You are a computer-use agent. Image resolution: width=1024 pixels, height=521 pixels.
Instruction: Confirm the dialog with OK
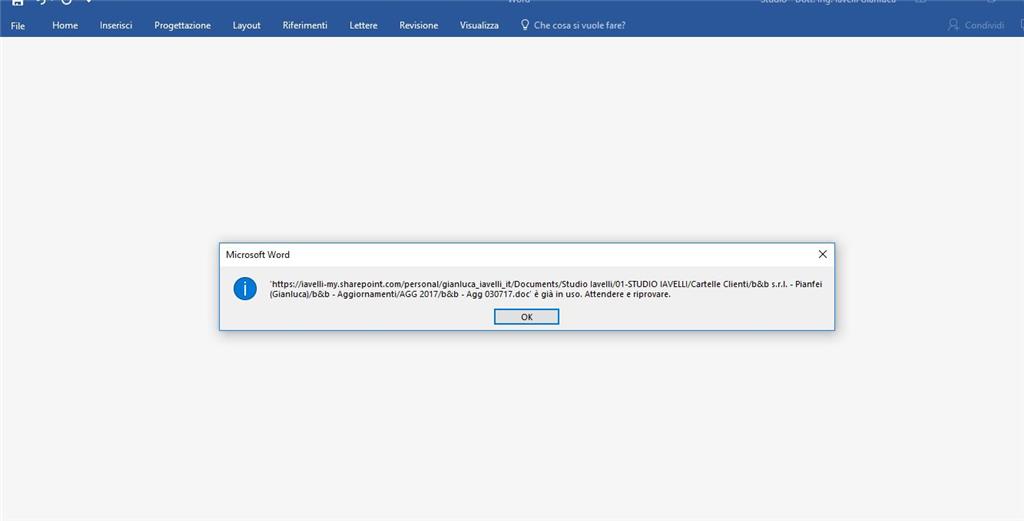(x=526, y=317)
